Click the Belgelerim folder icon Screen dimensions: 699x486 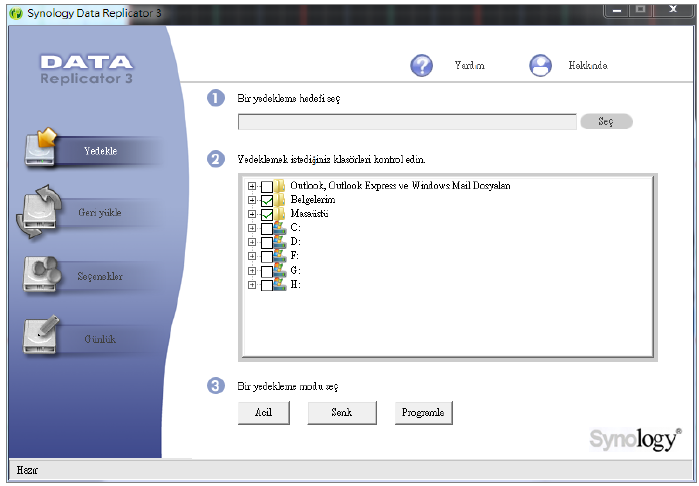click(280, 200)
